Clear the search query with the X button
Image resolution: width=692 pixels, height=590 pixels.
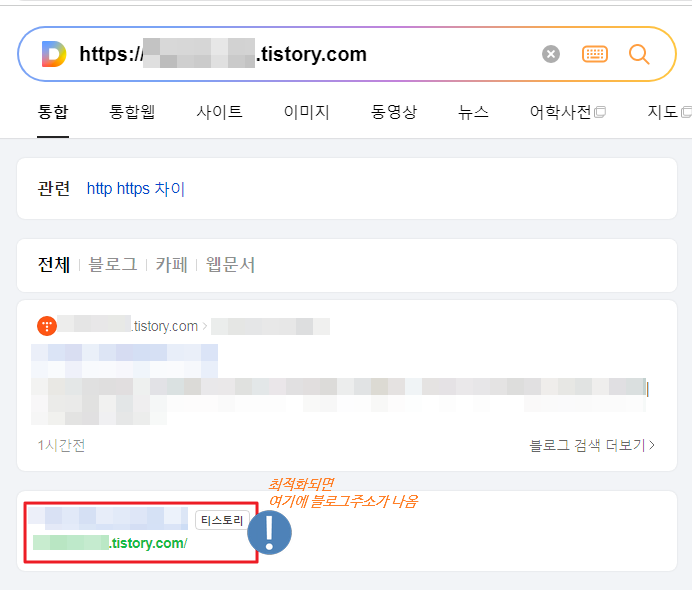coord(551,54)
